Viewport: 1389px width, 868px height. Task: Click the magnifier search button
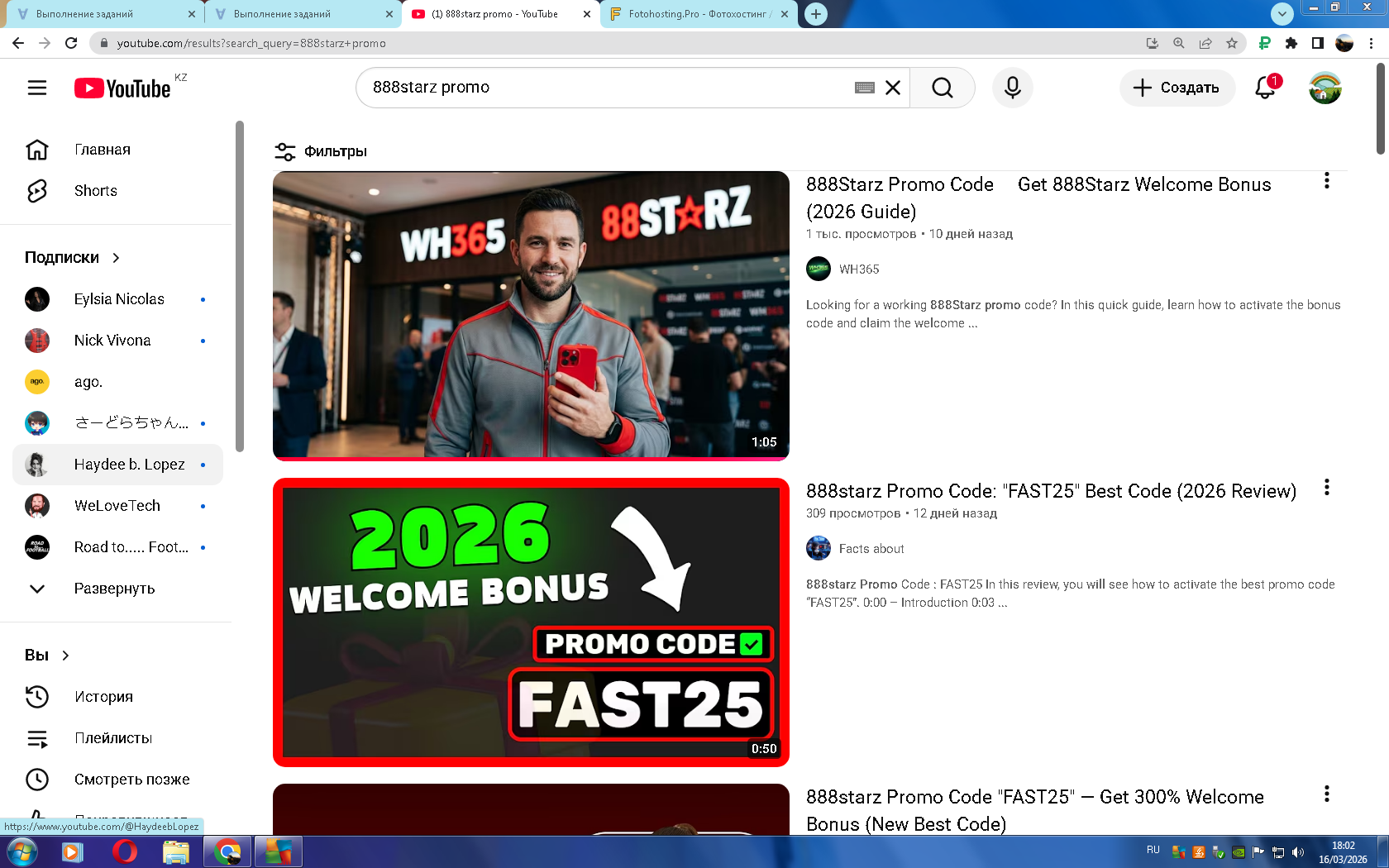click(x=942, y=88)
